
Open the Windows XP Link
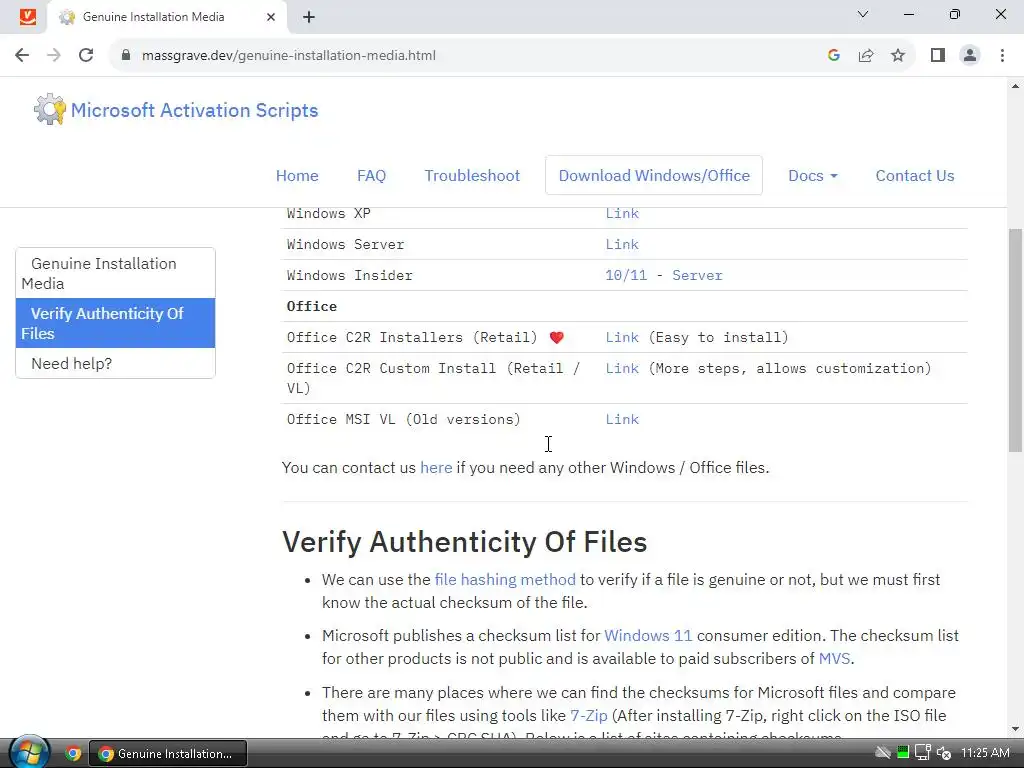coord(622,214)
